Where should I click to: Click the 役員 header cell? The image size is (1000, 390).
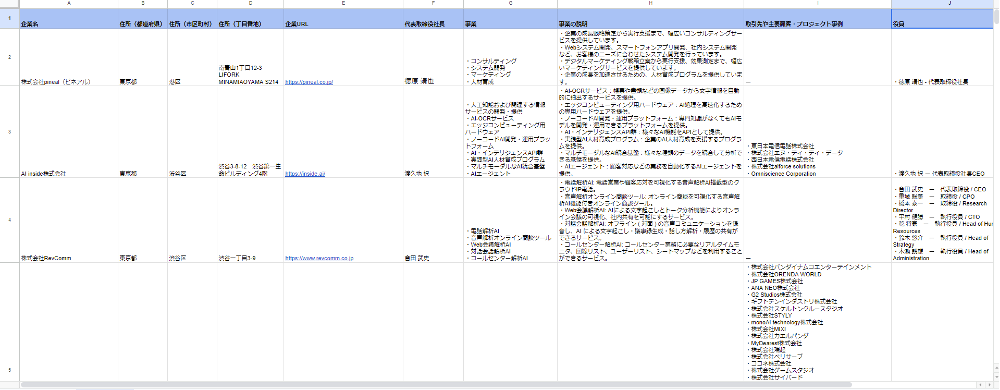click(943, 18)
